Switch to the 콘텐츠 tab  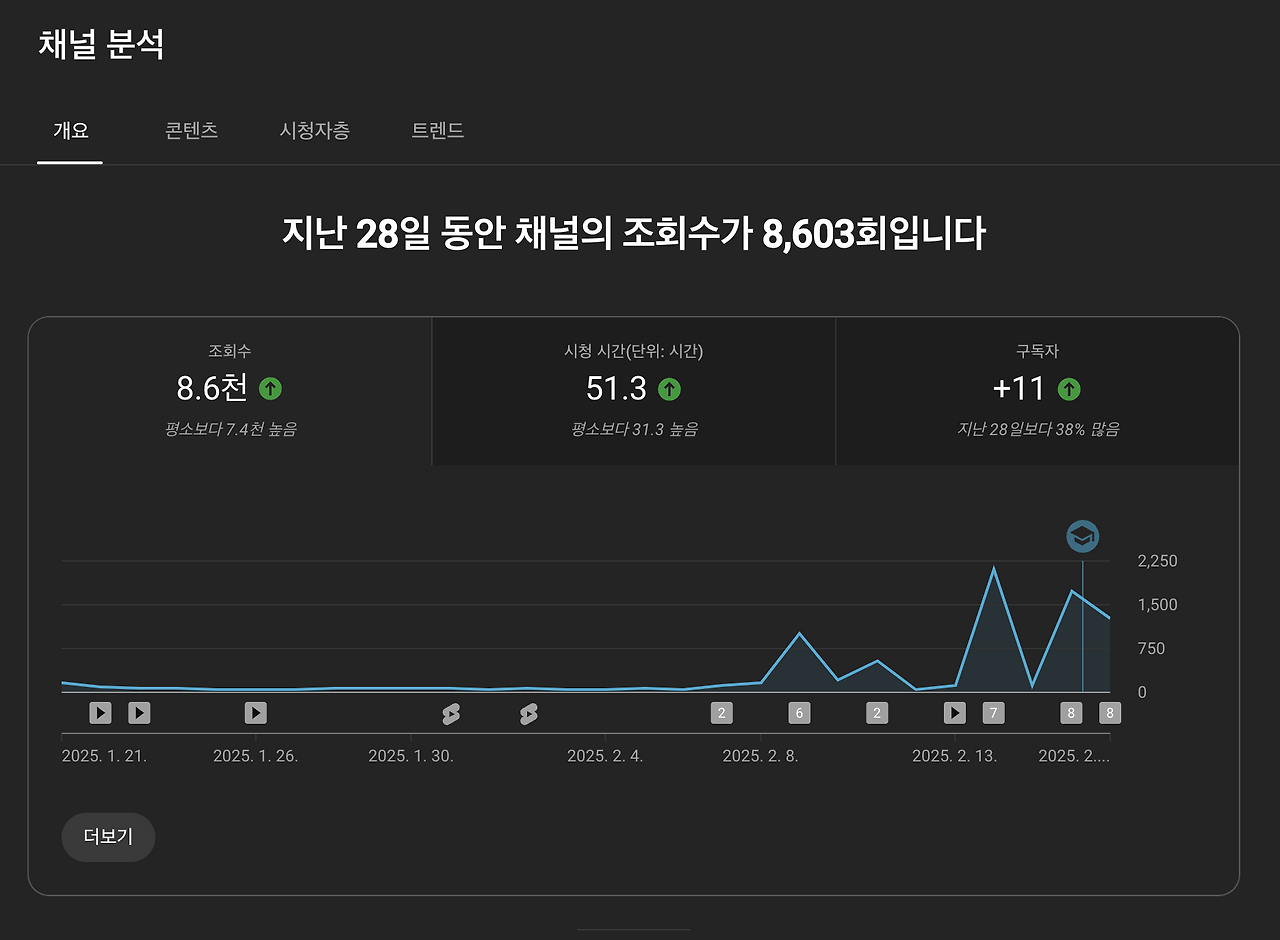click(192, 130)
